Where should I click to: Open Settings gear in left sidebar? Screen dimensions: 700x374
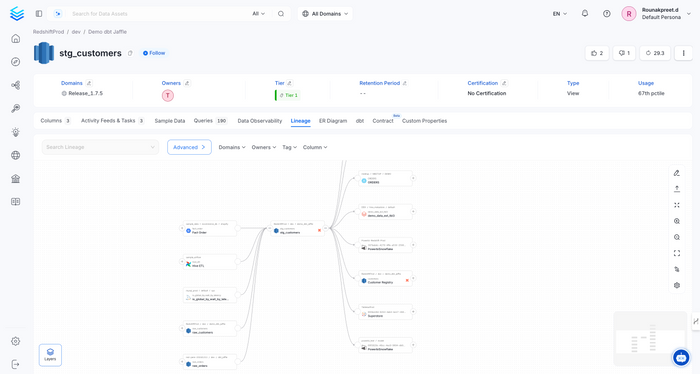pyautogui.click(x=16, y=341)
